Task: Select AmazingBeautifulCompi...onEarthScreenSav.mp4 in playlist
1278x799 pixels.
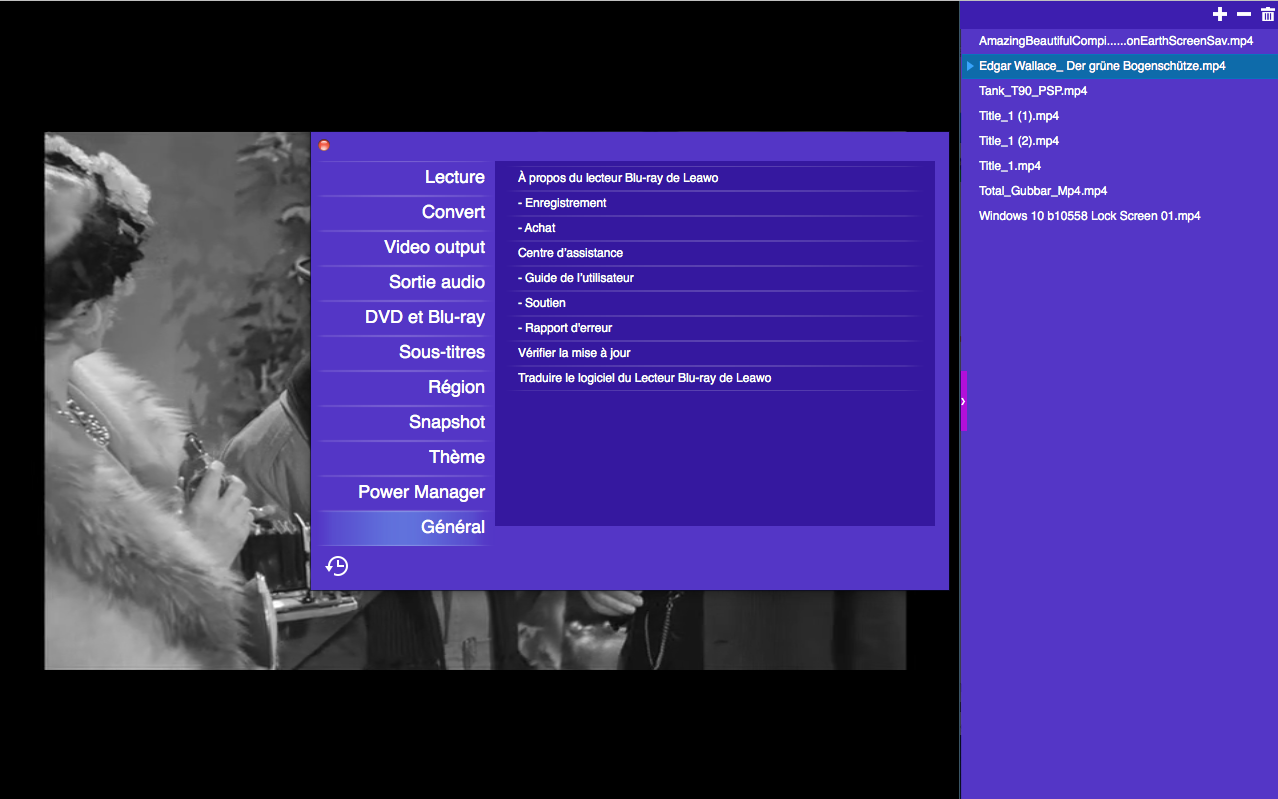Action: (1119, 41)
